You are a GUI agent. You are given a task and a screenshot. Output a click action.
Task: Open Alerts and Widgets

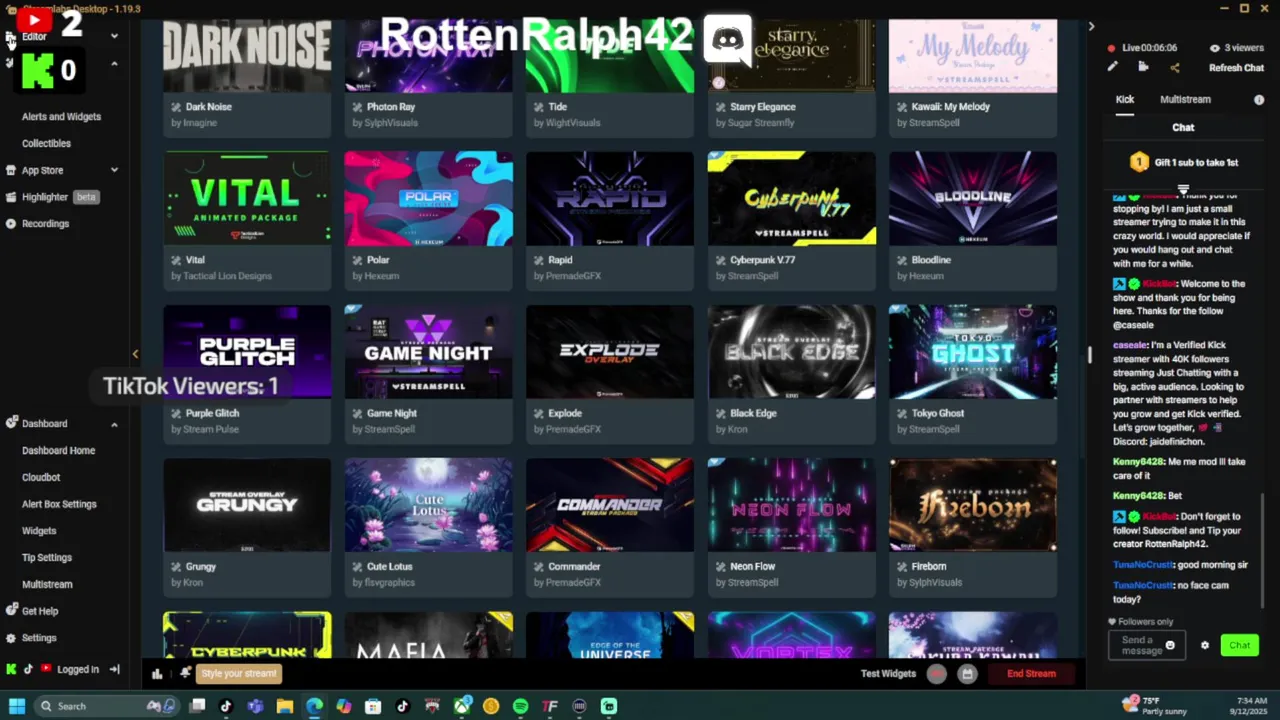(61, 117)
